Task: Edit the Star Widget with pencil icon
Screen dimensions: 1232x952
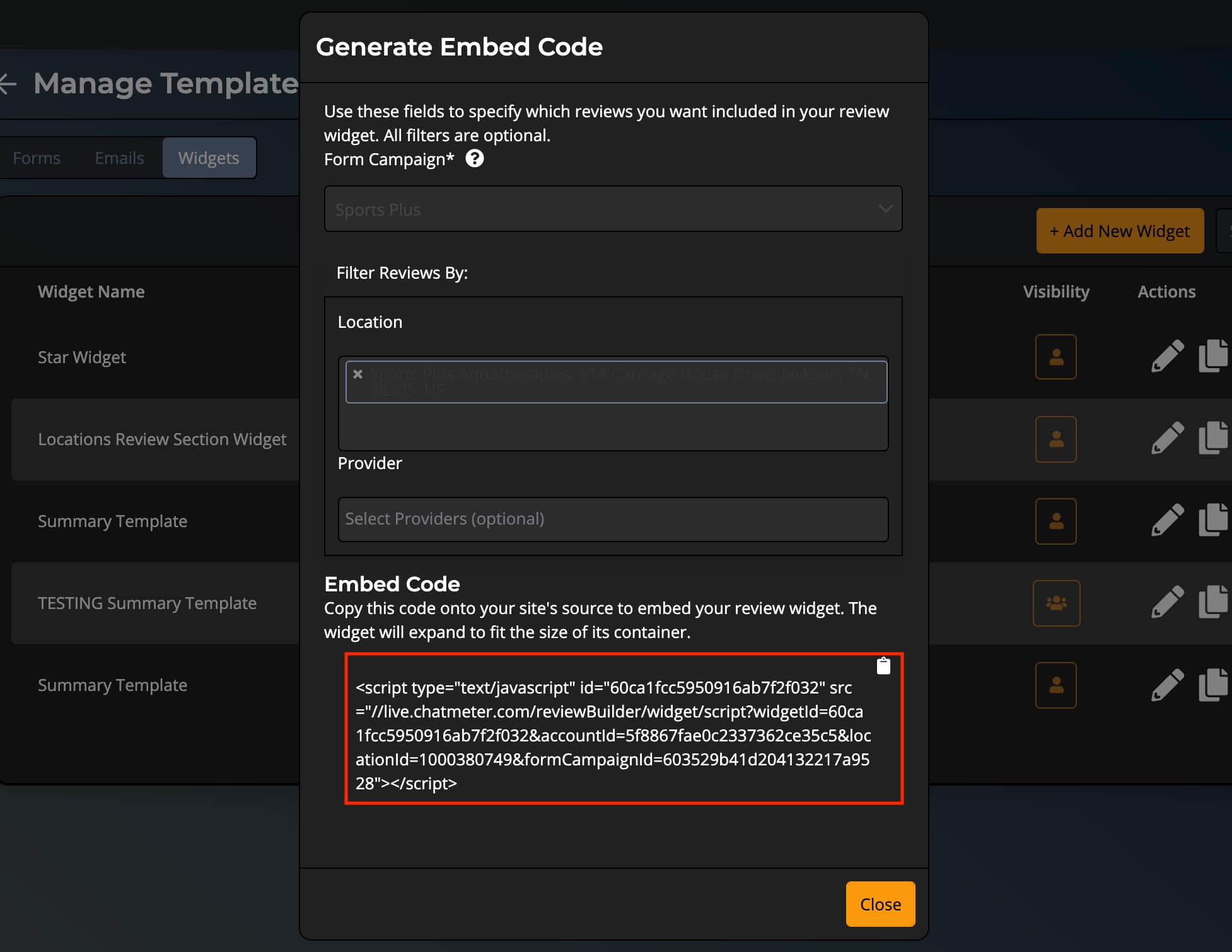Action: [1167, 356]
